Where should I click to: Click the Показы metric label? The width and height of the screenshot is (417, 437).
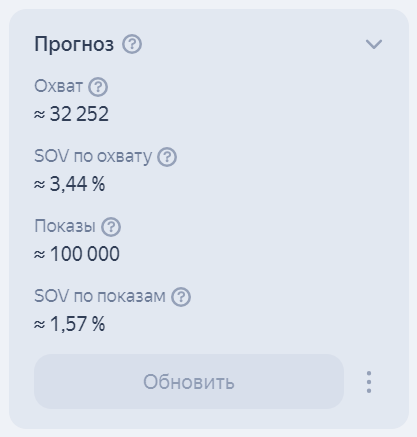coord(65,226)
